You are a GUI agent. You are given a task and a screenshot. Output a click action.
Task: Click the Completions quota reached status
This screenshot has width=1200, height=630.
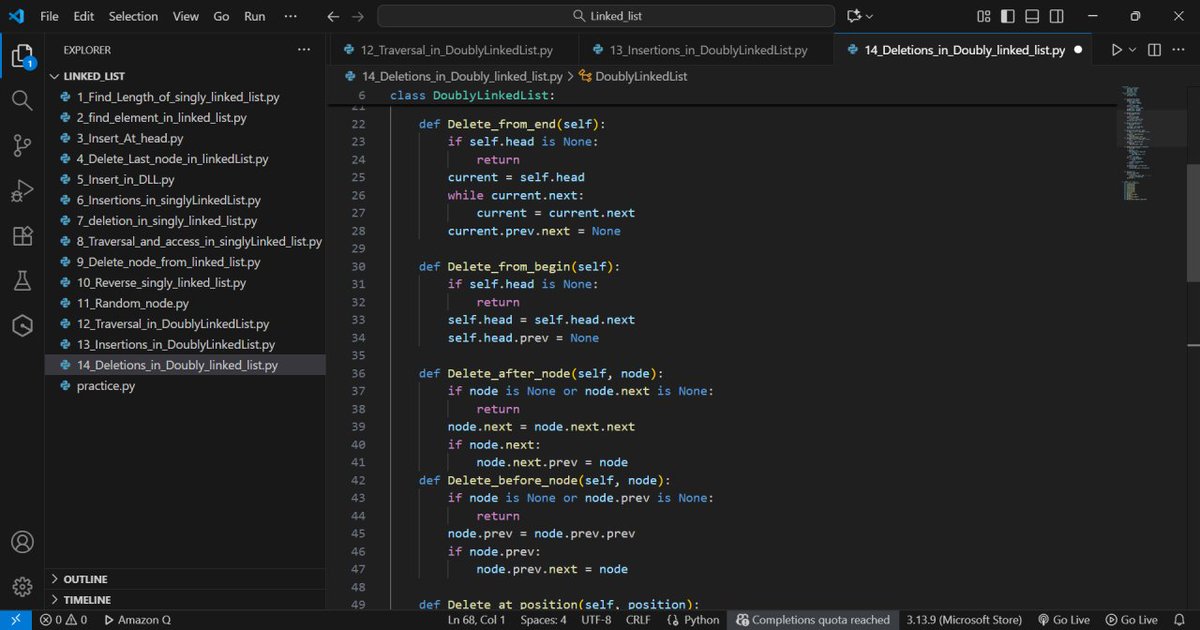click(x=813, y=620)
